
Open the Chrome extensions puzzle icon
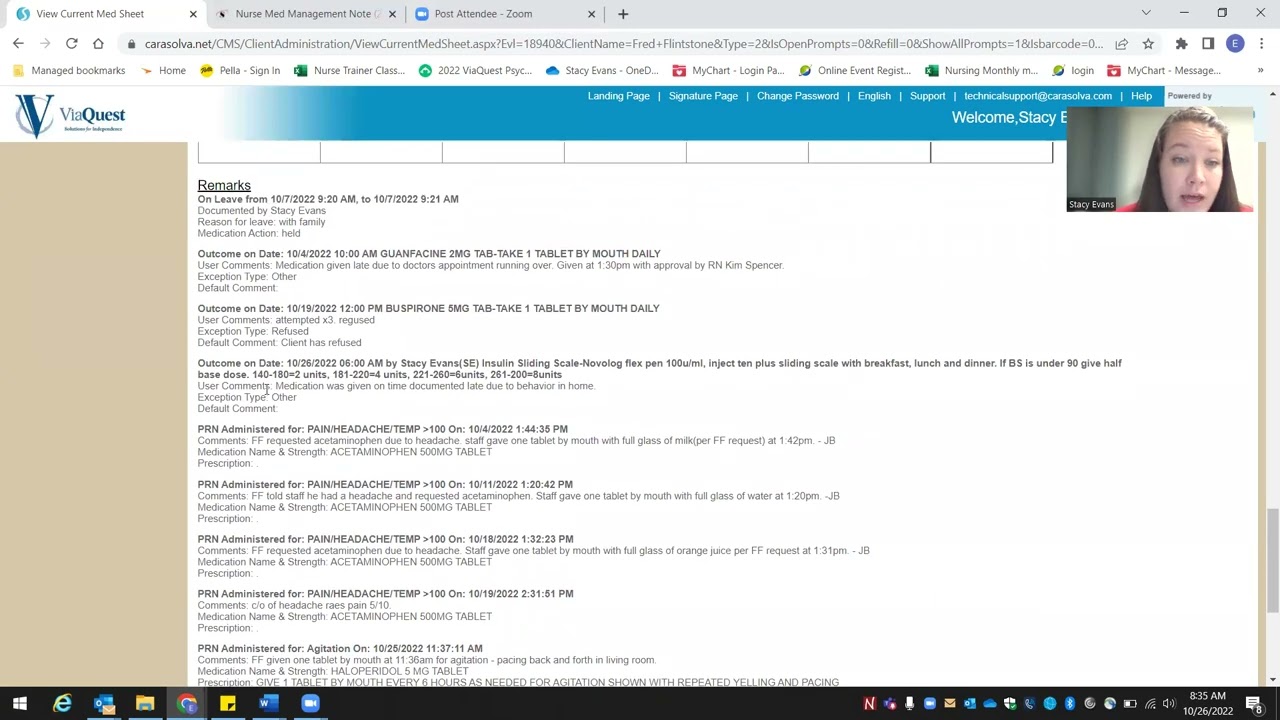pos(1181,44)
